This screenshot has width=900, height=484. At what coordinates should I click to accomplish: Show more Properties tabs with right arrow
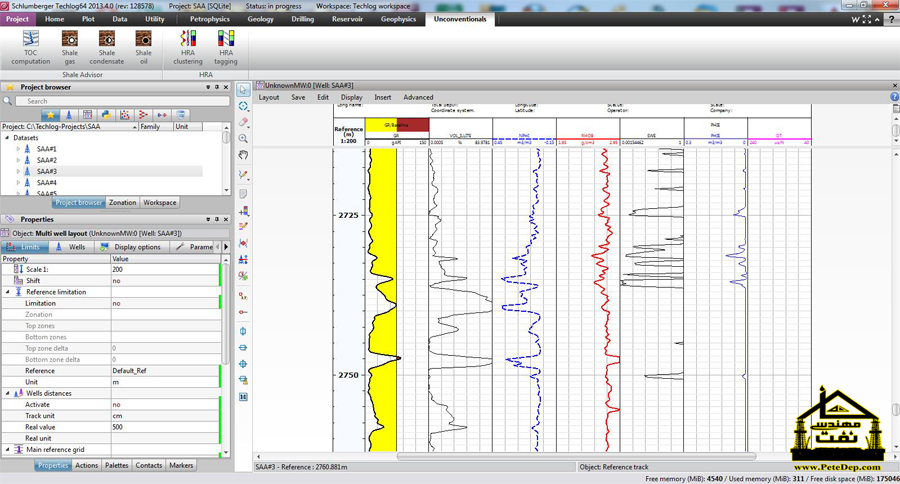[226, 247]
